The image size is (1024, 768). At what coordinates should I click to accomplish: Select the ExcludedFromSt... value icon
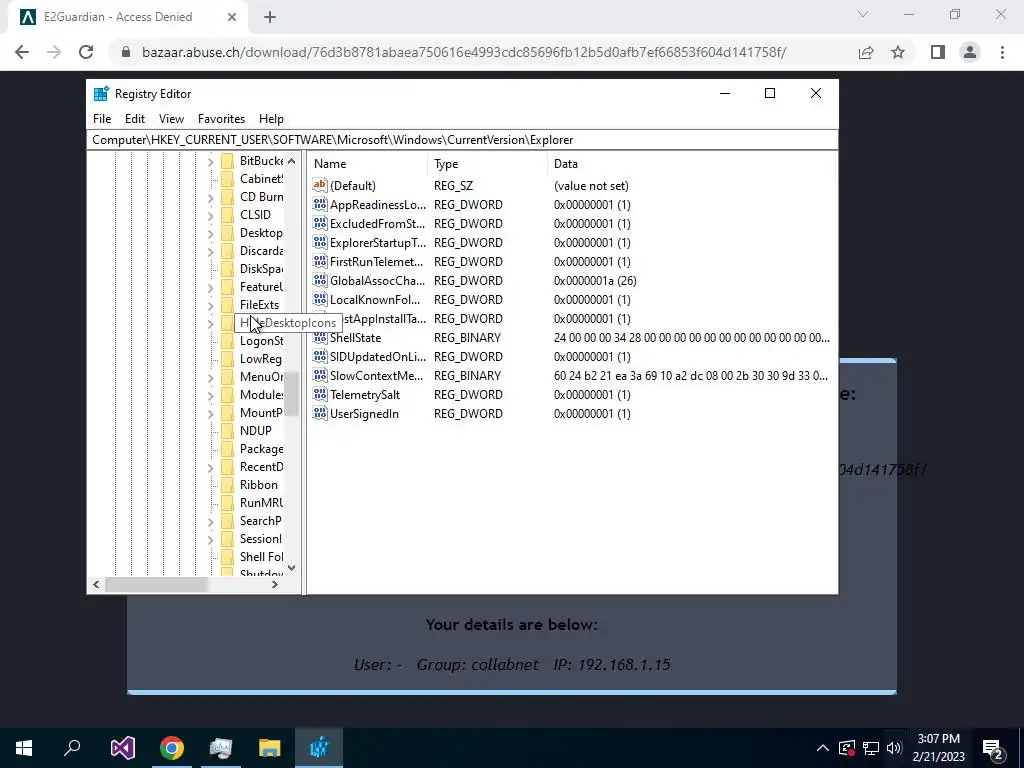(x=319, y=223)
